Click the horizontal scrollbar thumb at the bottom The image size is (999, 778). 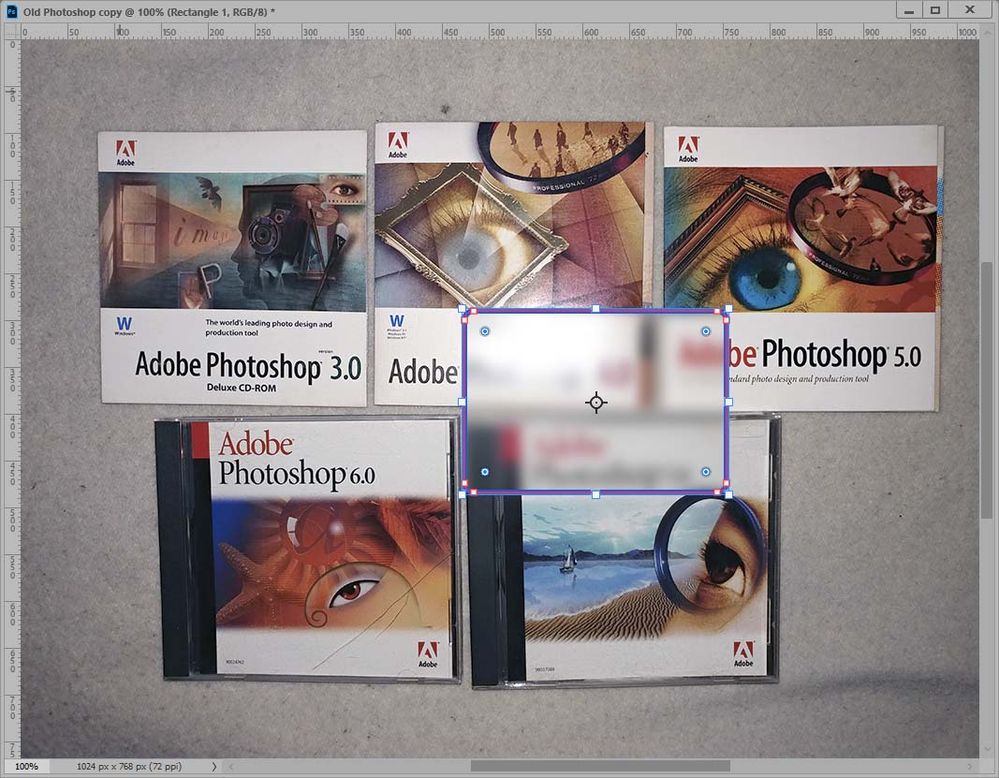tap(600, 766)
